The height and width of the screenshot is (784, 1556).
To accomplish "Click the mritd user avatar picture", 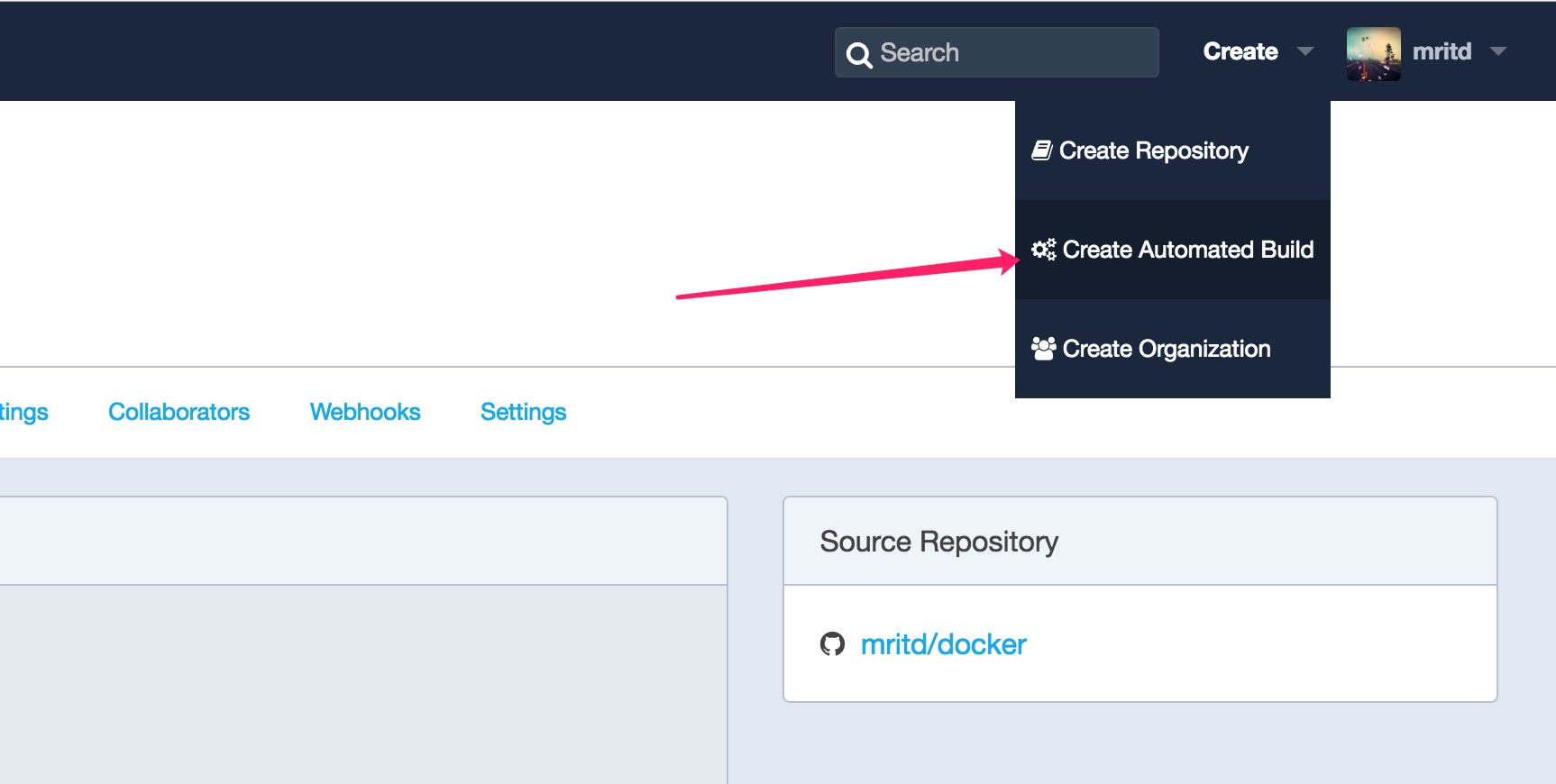I will (x=1374, y=54).
